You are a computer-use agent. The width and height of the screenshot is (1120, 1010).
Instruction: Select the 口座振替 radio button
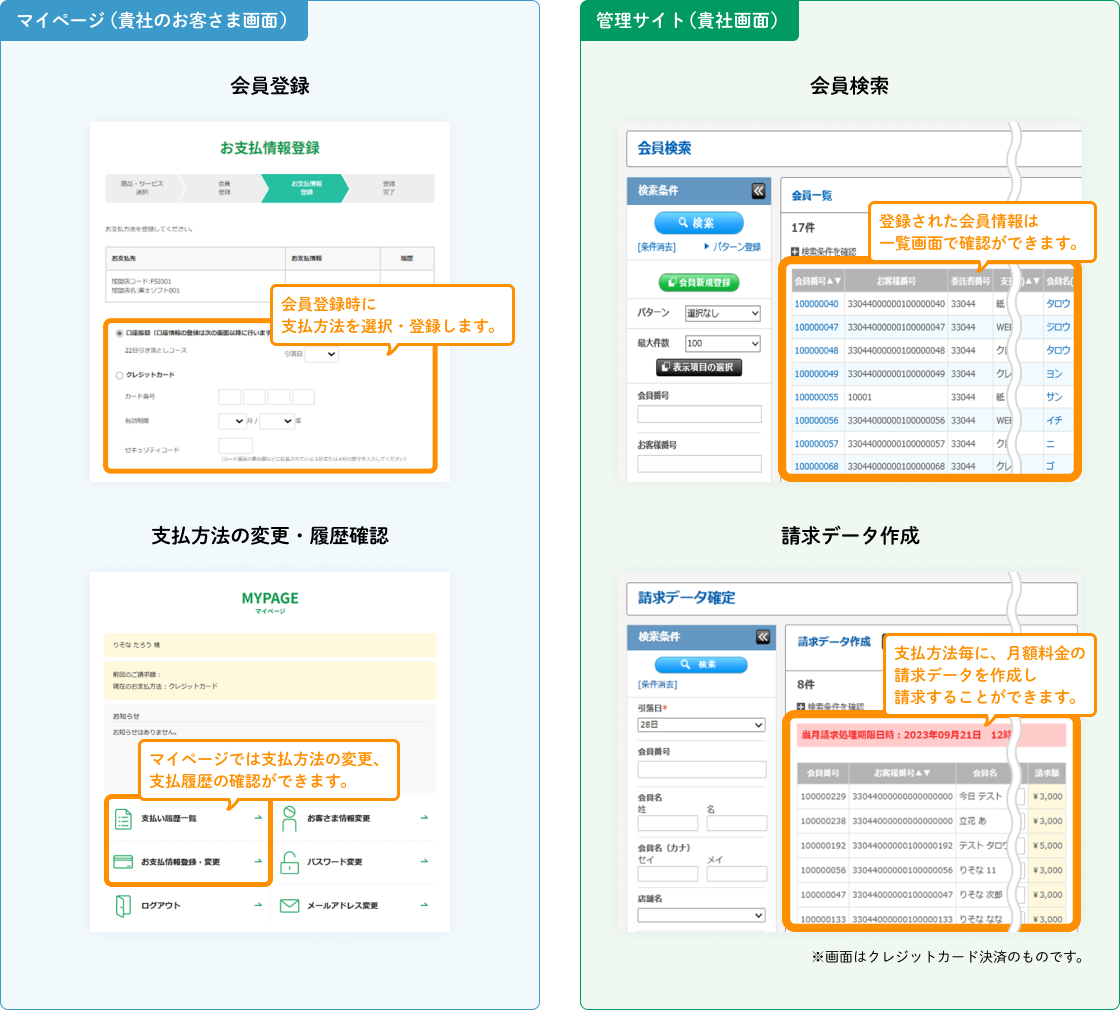(x=121, y=332)
